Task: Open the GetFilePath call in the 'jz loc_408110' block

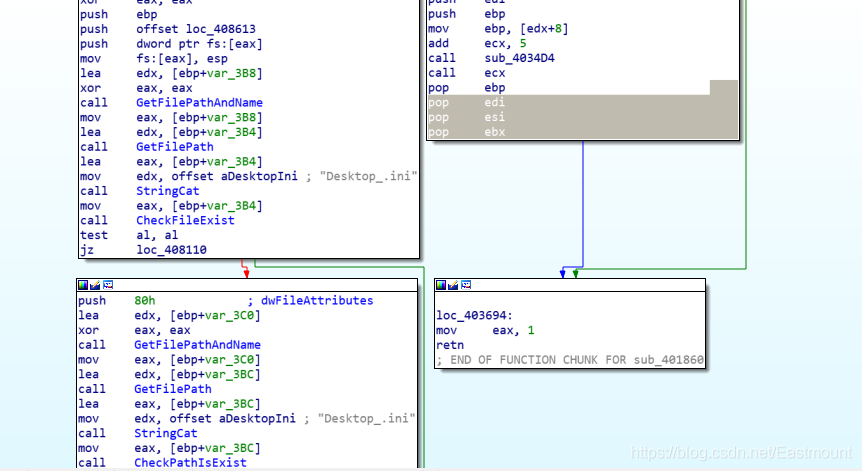Action: pyautogui.click(x=174, y=147)
